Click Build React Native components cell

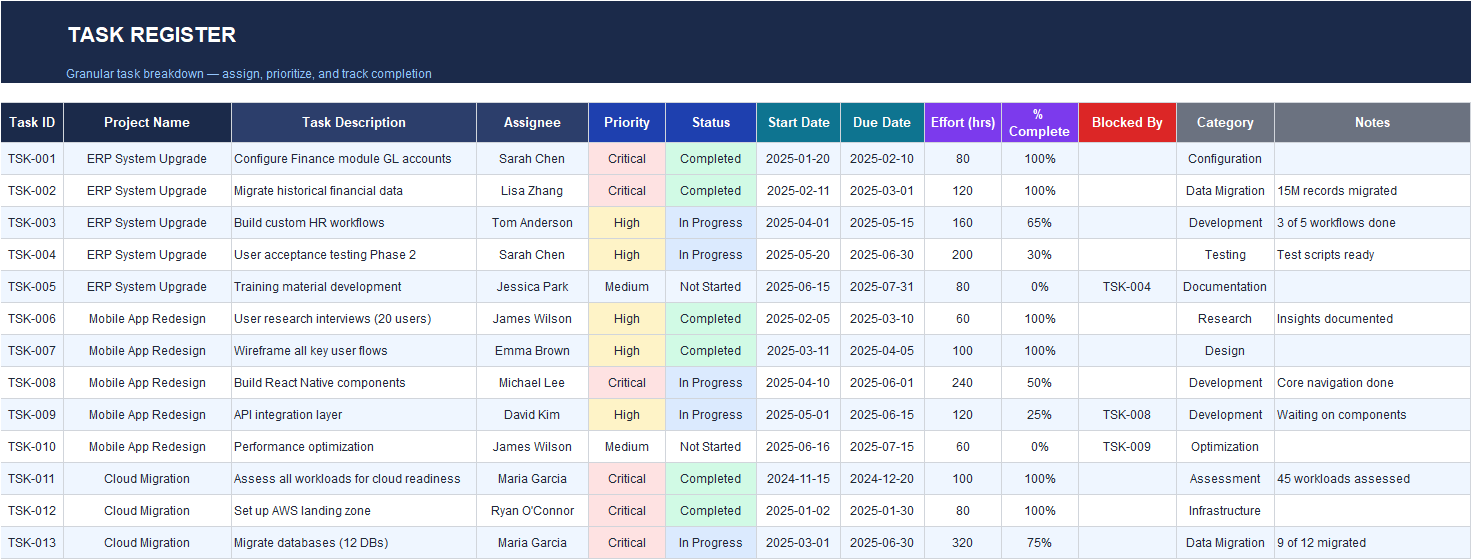pos(354,382)
